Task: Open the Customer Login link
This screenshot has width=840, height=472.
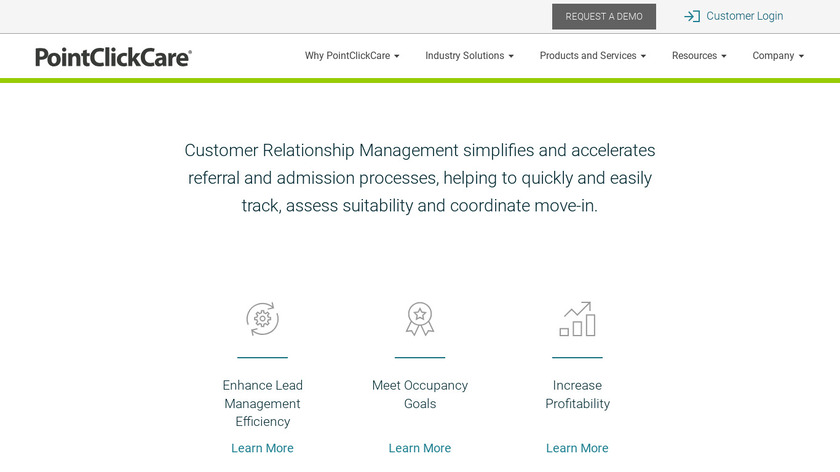Action: 744,16
